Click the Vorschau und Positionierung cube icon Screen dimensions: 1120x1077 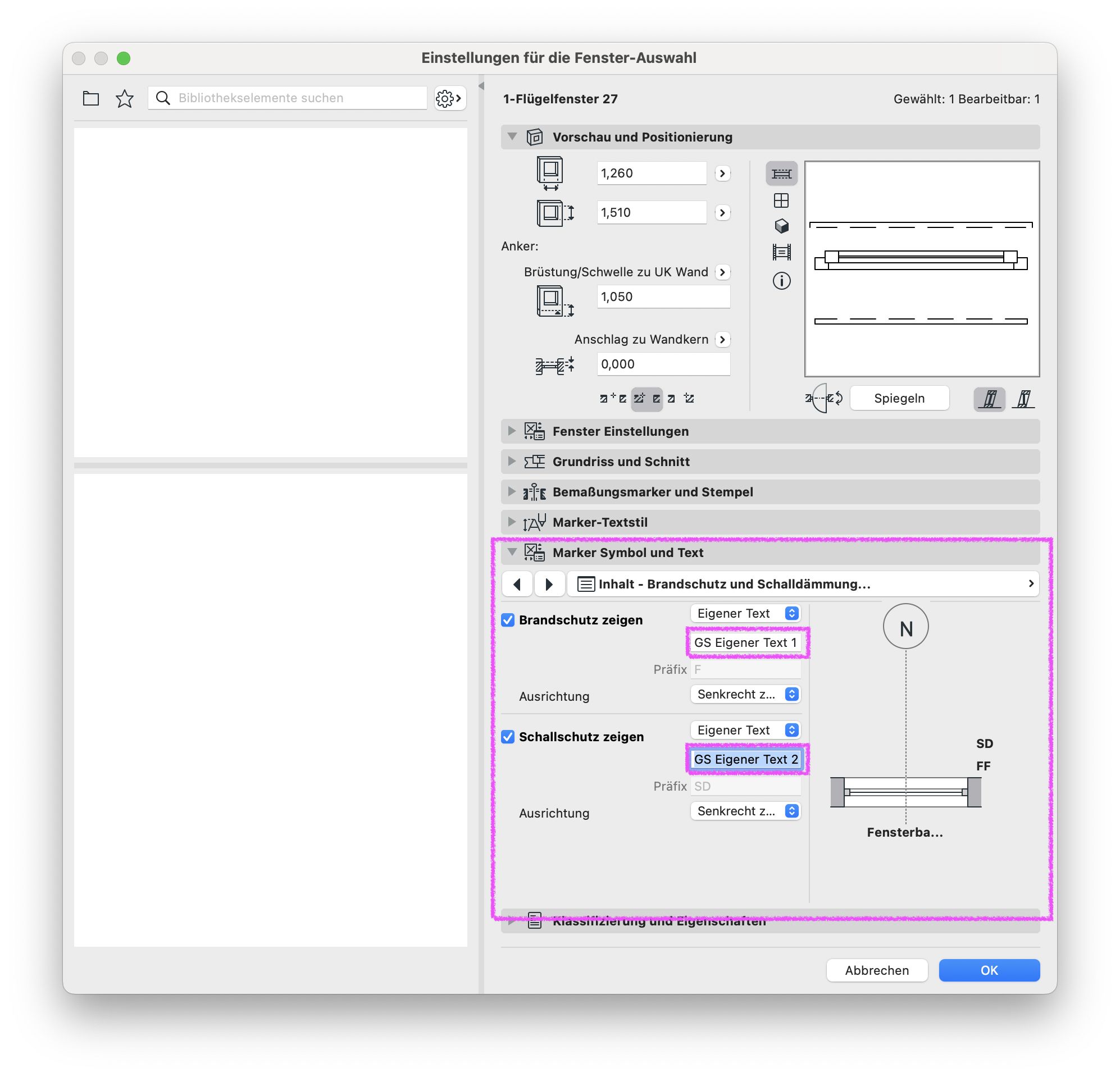[x=534, y=137]
